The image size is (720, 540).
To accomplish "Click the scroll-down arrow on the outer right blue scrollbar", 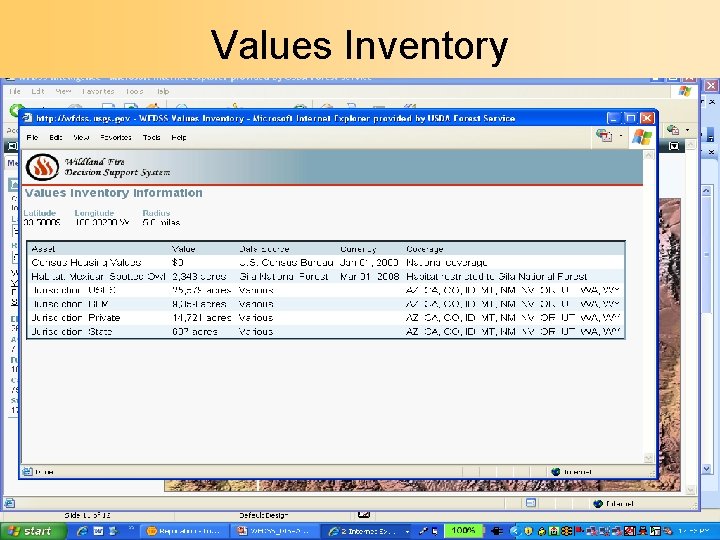I will [707, 469].
